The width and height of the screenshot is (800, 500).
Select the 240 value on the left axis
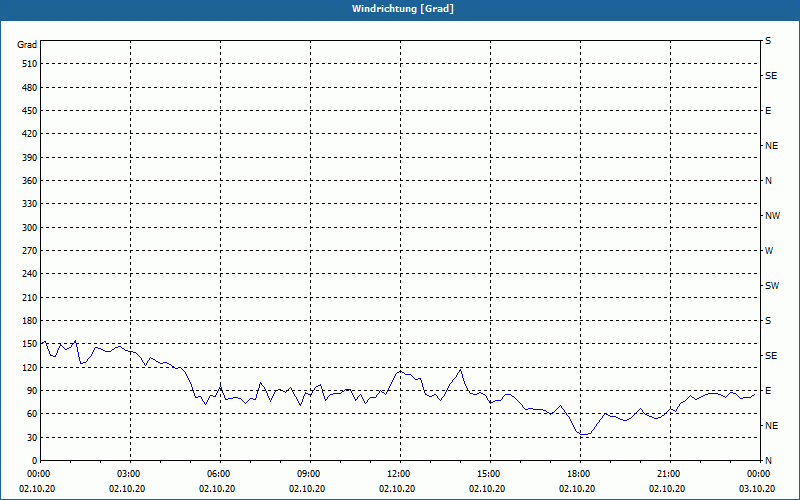(x=30, y=274)
